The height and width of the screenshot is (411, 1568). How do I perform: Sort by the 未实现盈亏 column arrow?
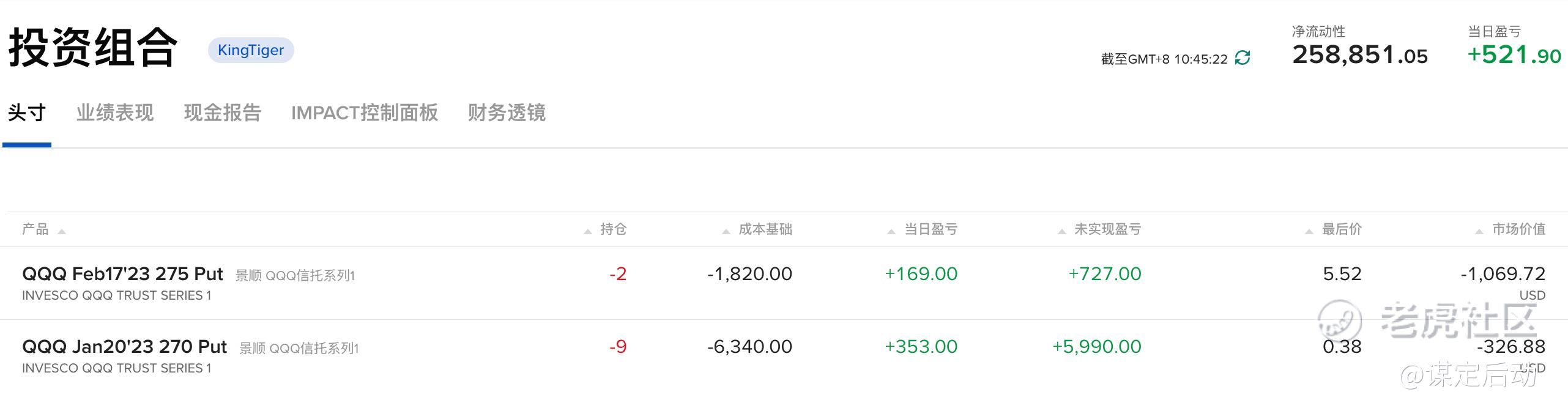pos(1062,231)
